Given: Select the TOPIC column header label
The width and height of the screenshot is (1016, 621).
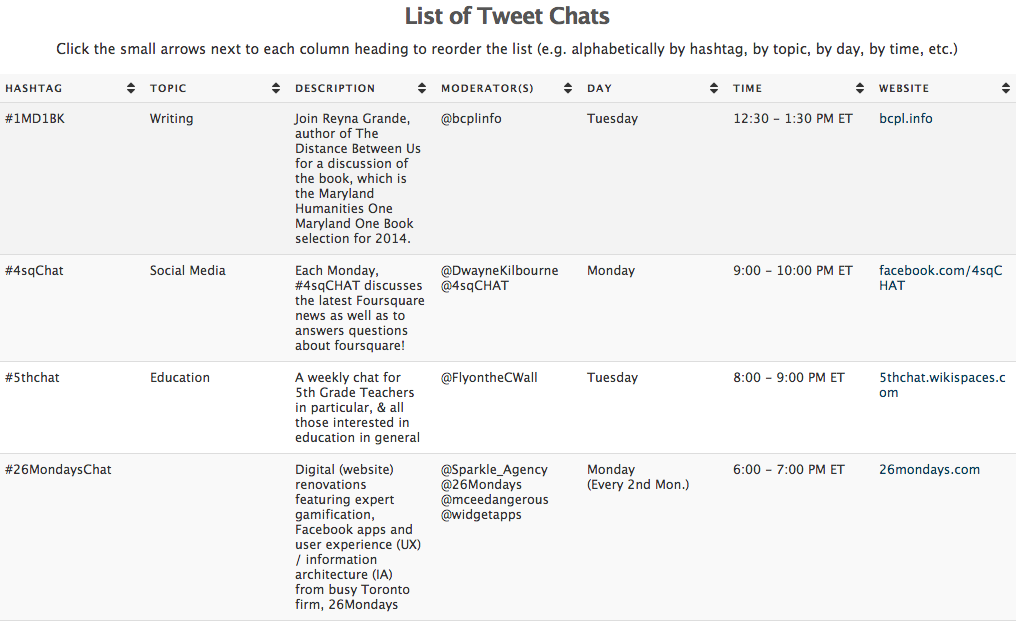Looking at the screenshot, I should click(168, 88).
